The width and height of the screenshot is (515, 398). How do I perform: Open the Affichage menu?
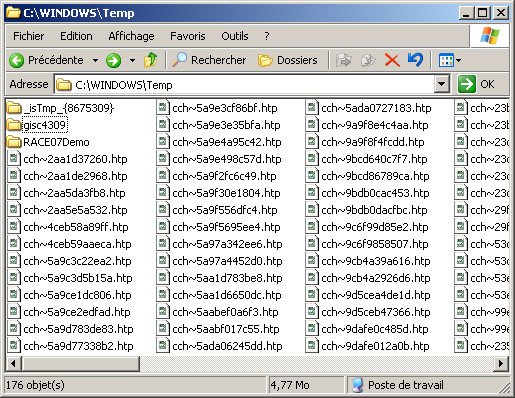pos(131,36)
